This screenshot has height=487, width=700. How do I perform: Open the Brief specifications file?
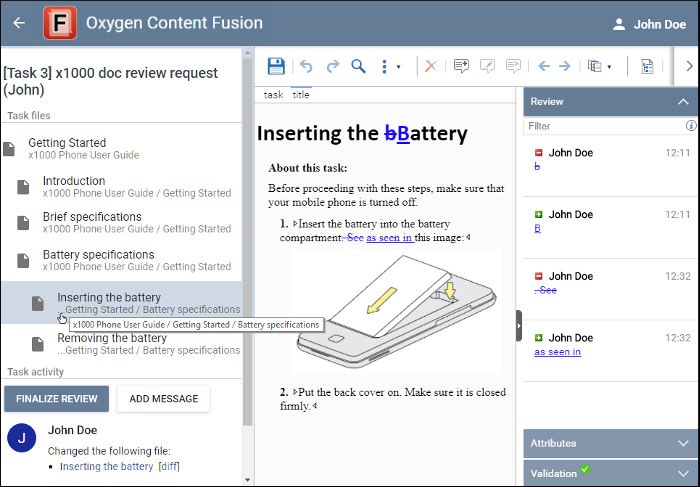121,222
